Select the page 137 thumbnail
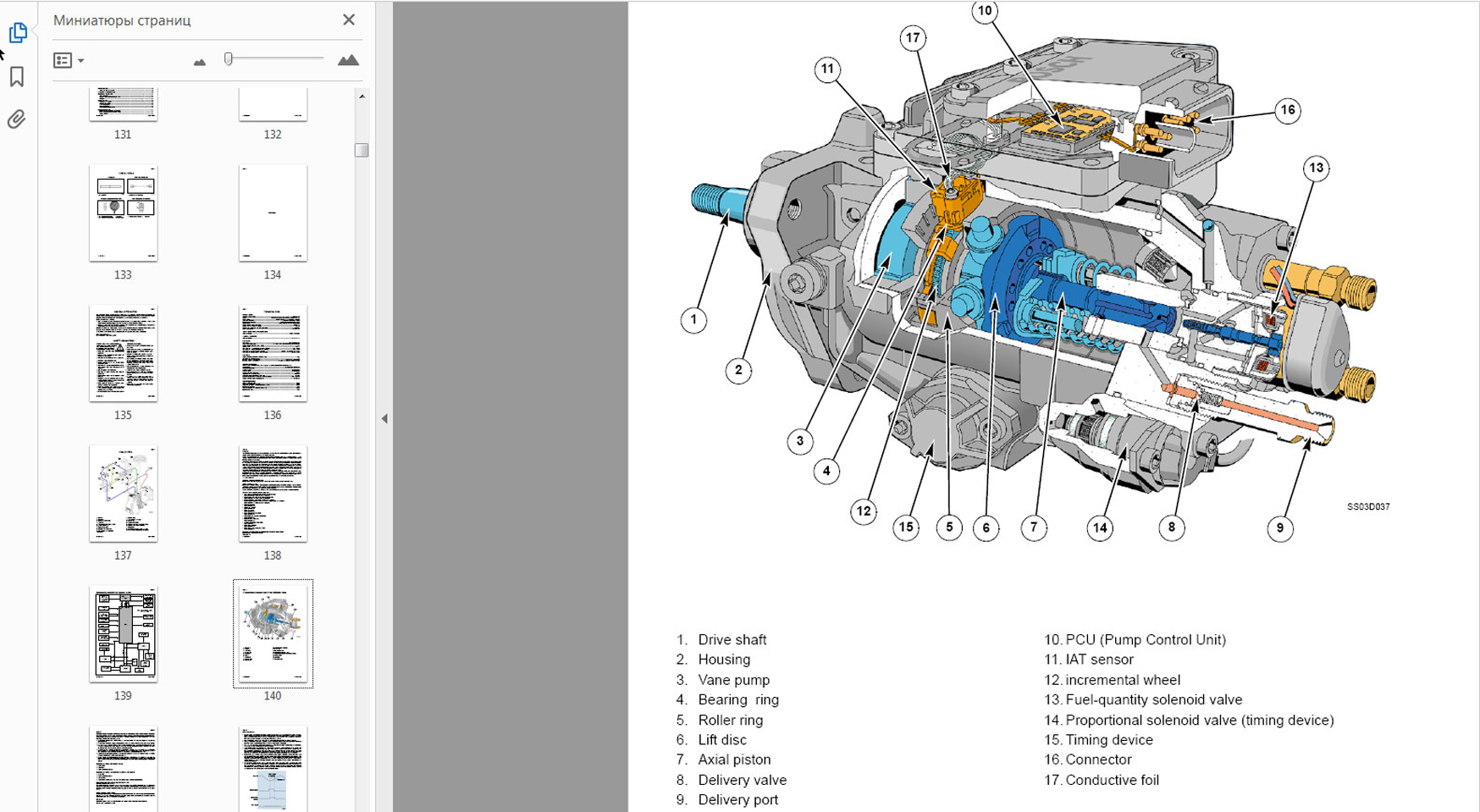The width and height of the screenshot is (1480, 812). click(124, 494)
